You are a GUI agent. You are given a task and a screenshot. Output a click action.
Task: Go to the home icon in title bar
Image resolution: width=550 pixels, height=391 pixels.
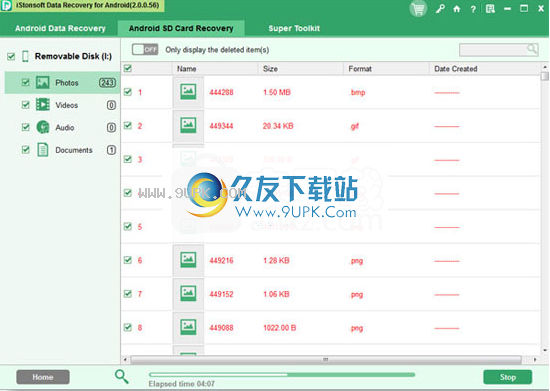click(x=456, y=9)
